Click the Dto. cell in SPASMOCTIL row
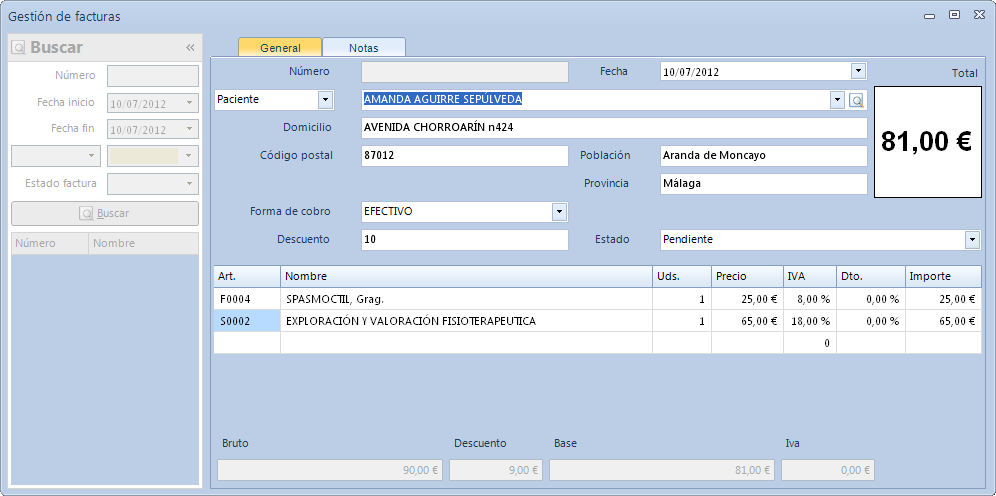Image resolution: width=996 pixels, height=496 pixels. click(x=871, y=299)
